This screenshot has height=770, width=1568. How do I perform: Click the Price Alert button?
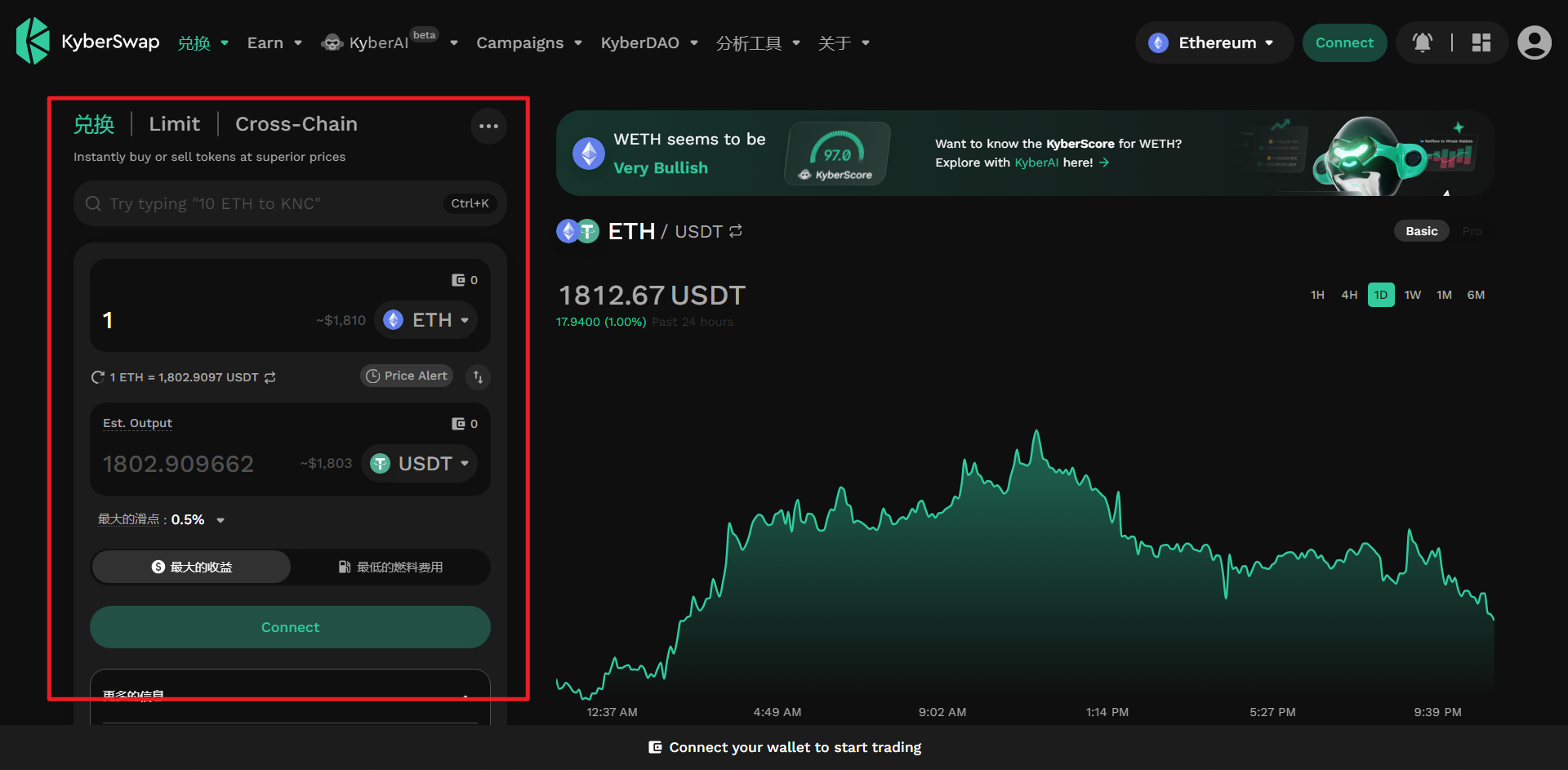(x=407, y=376)
